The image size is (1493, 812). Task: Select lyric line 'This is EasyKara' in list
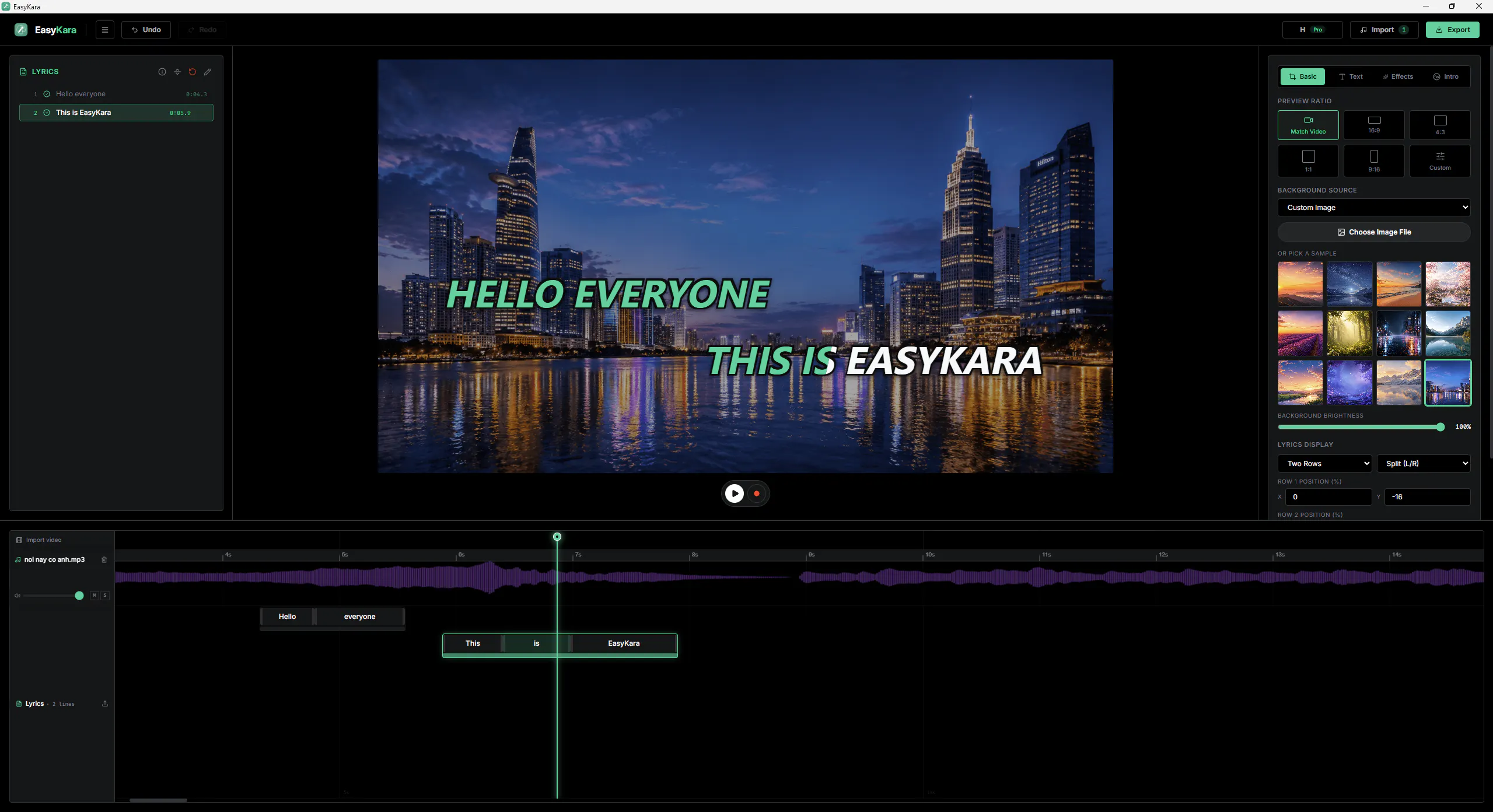click(116, 113)
